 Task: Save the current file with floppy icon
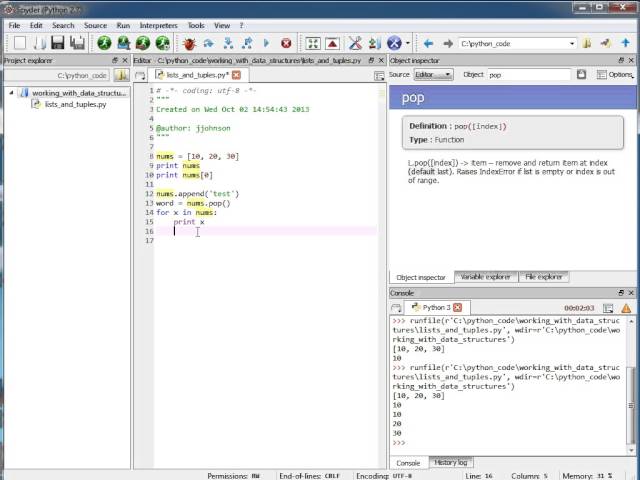(58, 43)
